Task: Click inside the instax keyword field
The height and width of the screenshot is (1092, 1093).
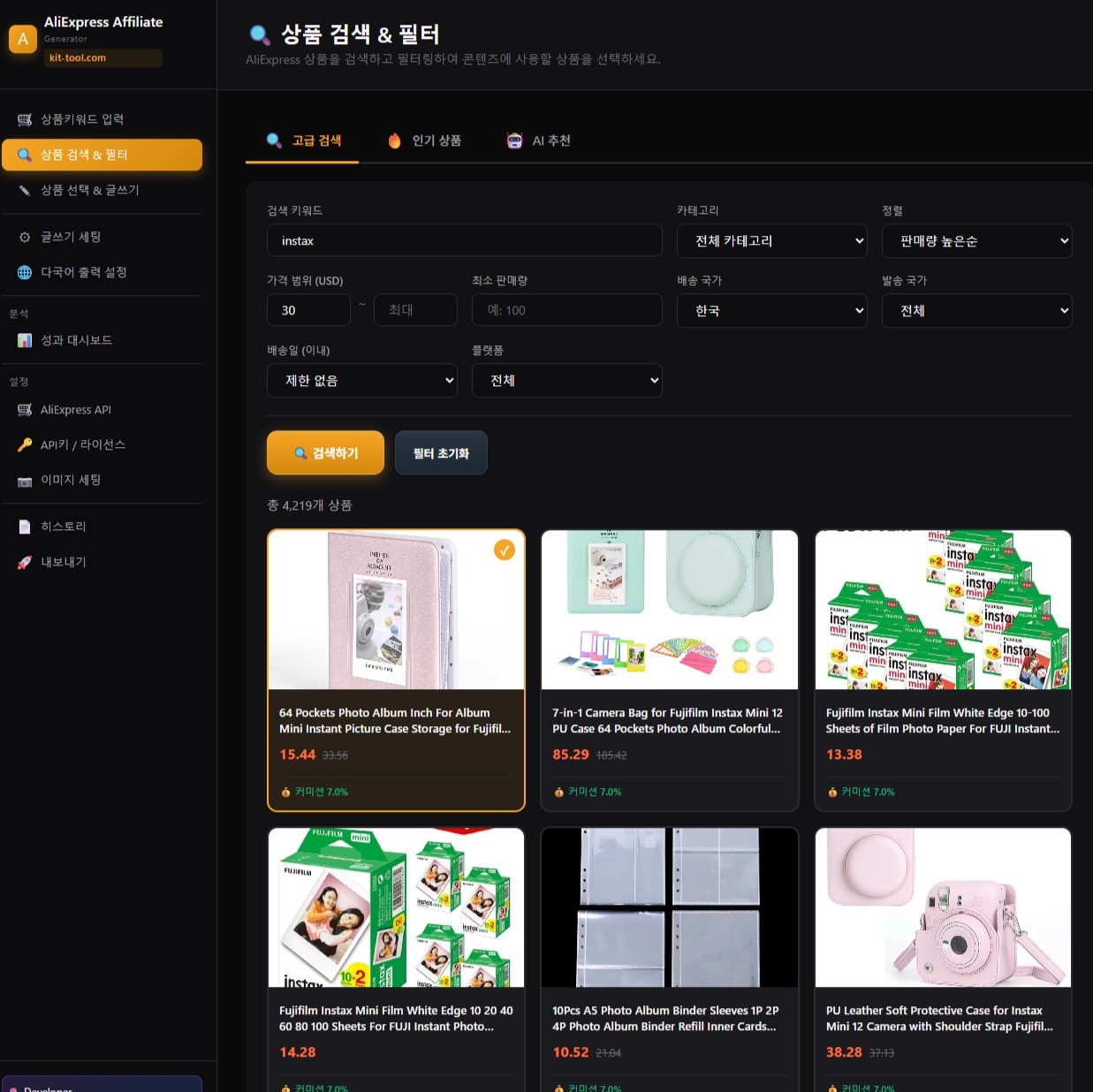Action: (x=464, y=239)
